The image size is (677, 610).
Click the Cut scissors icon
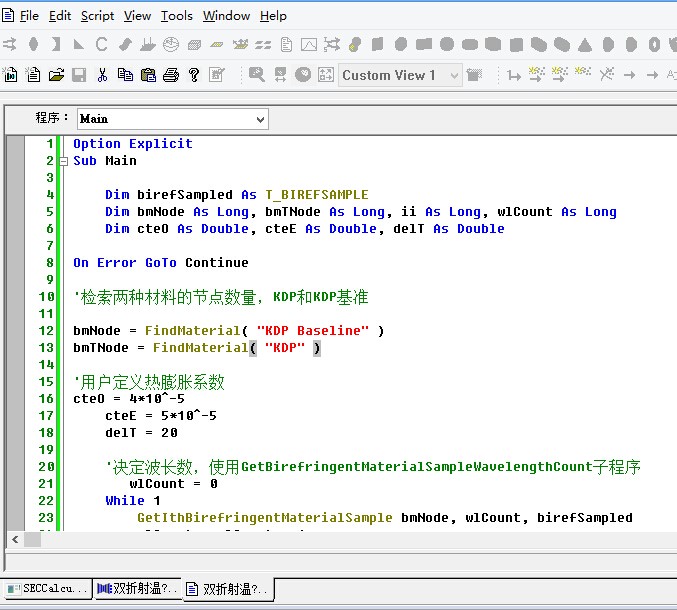[103, 75]
